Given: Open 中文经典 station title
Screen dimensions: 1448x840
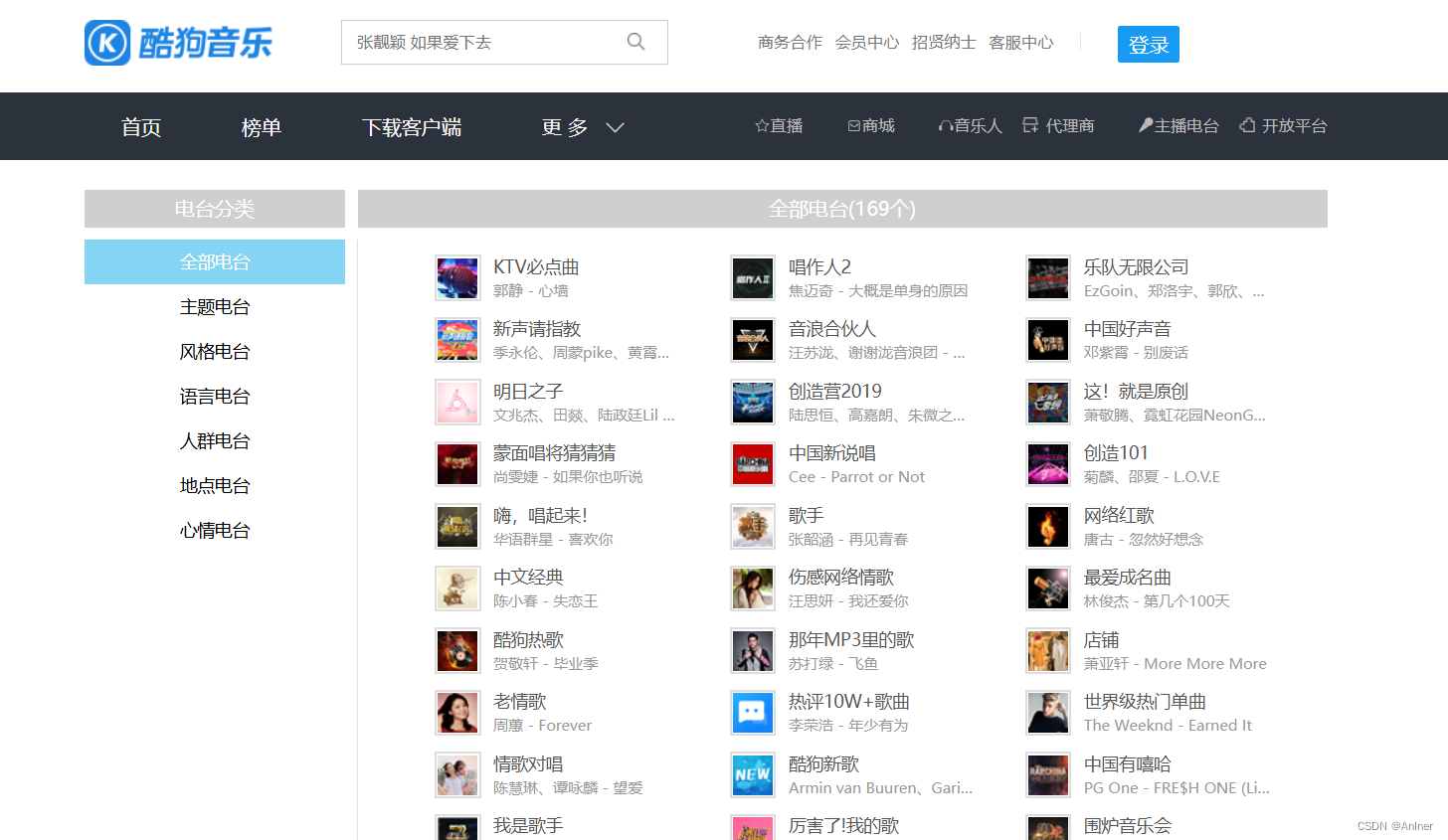Looking at the screenshot, I should (x=528, y=577).
